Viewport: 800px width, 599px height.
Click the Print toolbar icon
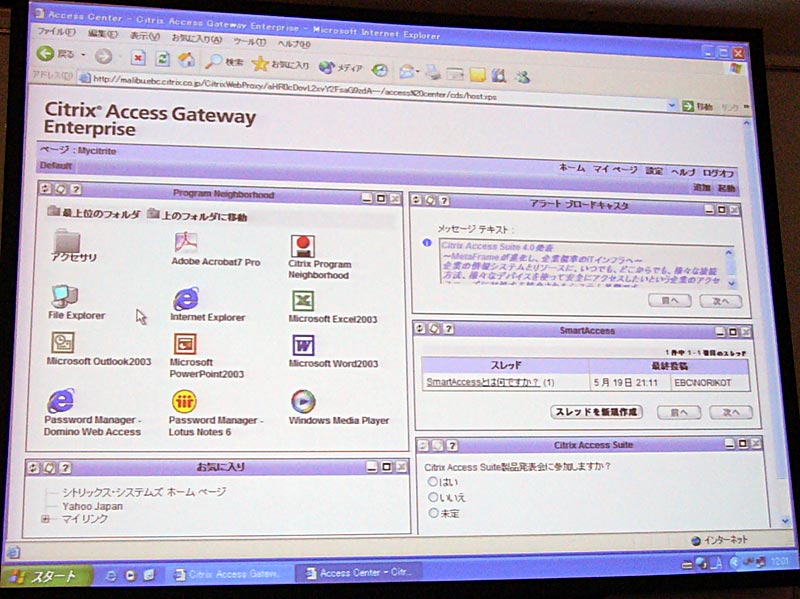coord(433,73)
